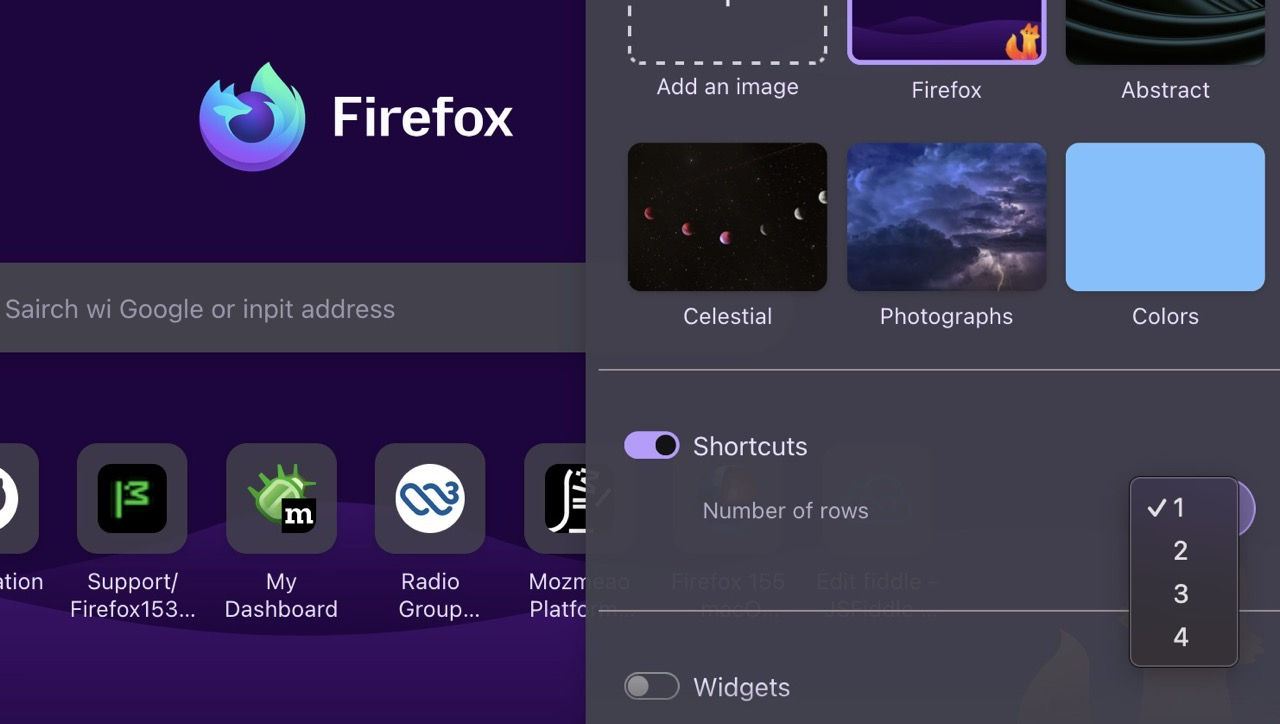Open the Support/Firefox153 shortcut tile
This screenshot has height=724, width=1280.
[132, 498]
